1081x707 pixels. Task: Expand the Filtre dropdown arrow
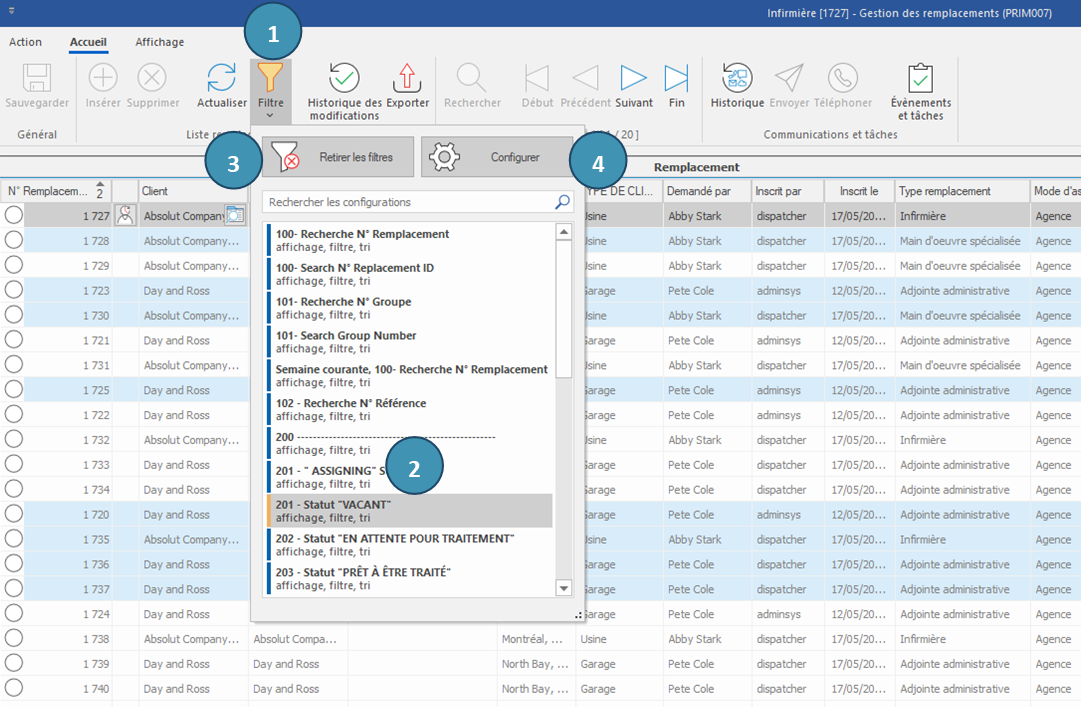coord(270,116)
